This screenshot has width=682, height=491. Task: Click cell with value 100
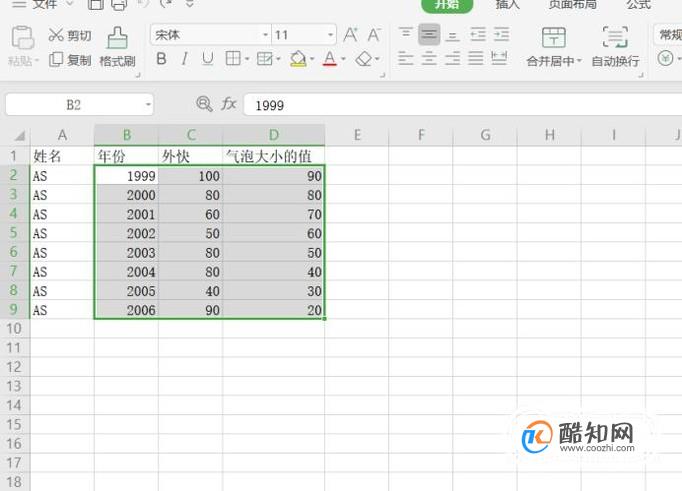pyautogui.click(x=191, y=176)
